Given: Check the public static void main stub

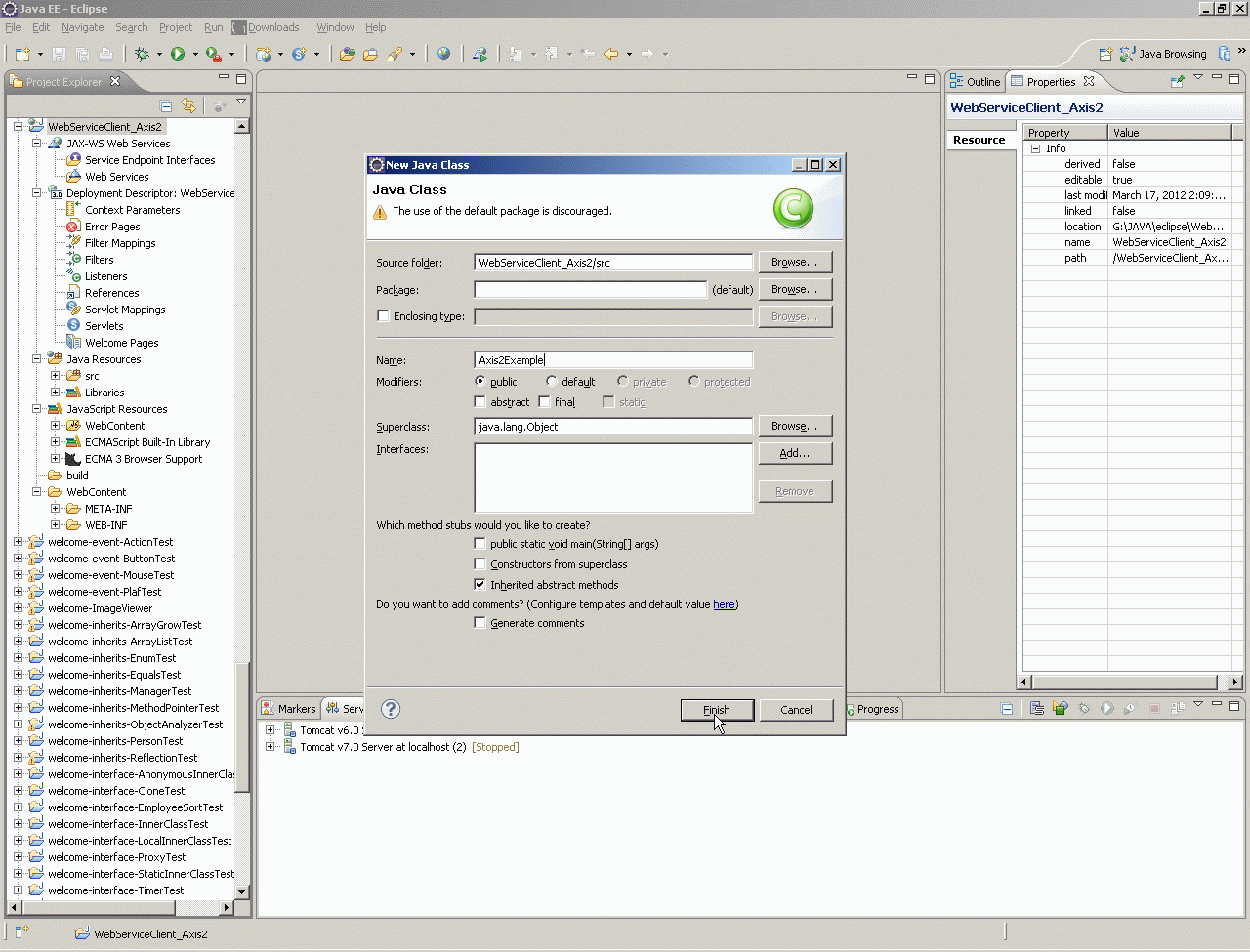Looking at the screenshot, I should tap(479, 543).
